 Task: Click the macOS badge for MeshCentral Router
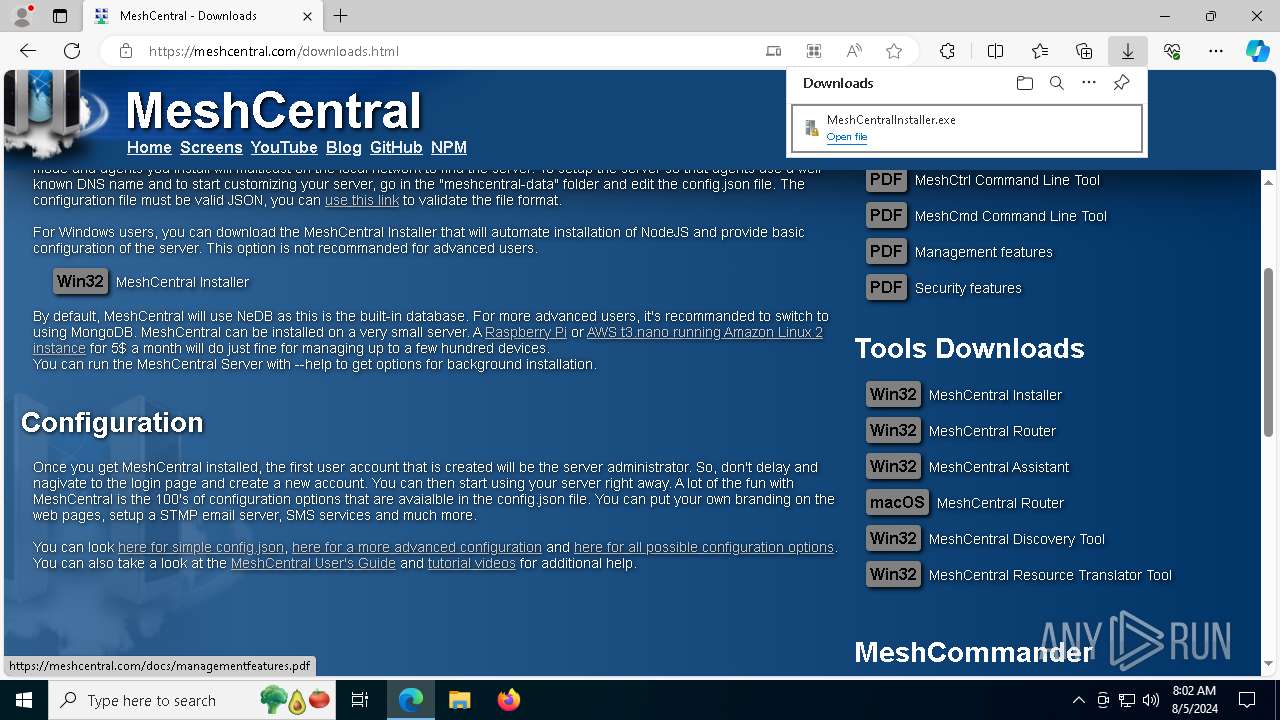[x=897, y=503]
